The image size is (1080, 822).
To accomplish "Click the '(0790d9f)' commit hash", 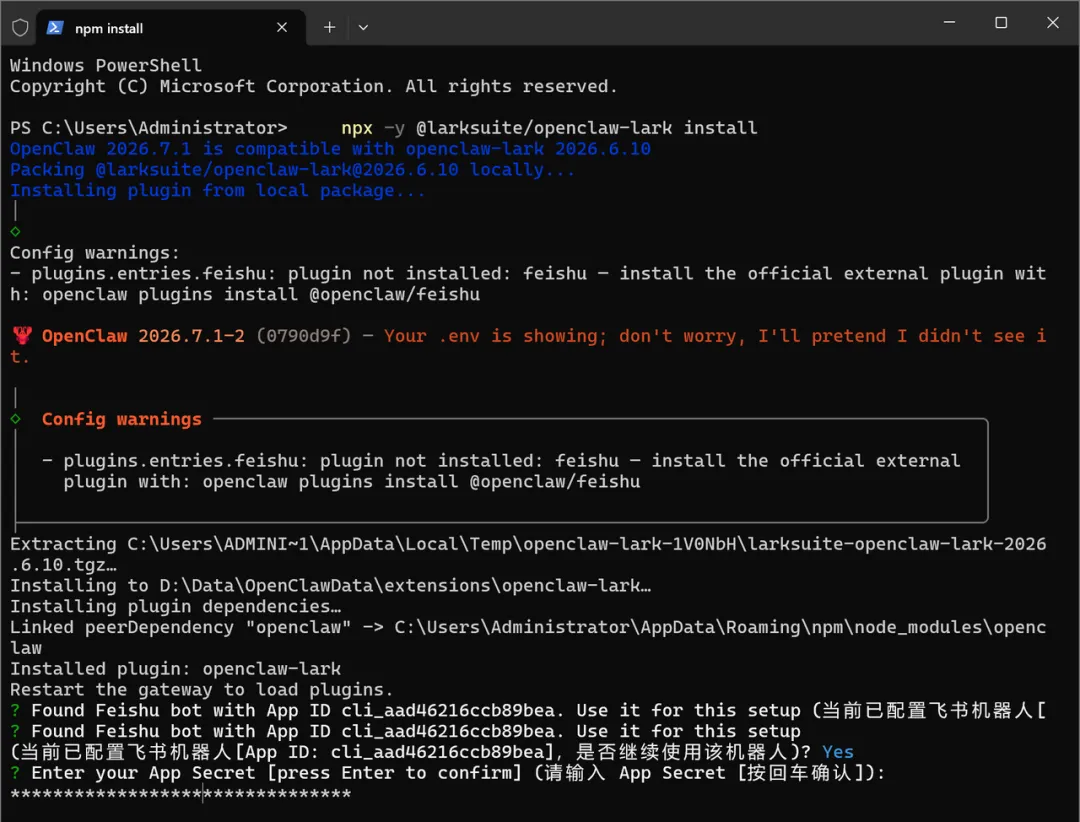I will [x=304, y=336].
